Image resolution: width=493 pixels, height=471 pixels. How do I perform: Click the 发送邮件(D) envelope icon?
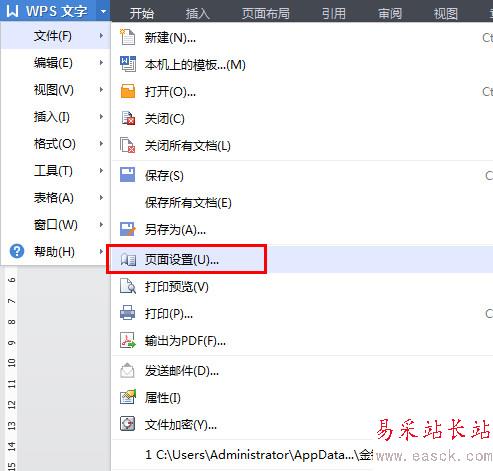point(128,370)
